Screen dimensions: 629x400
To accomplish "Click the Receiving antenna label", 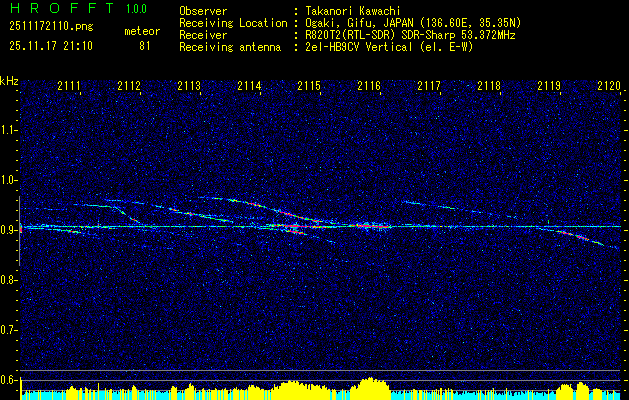I will click(230, 47).
